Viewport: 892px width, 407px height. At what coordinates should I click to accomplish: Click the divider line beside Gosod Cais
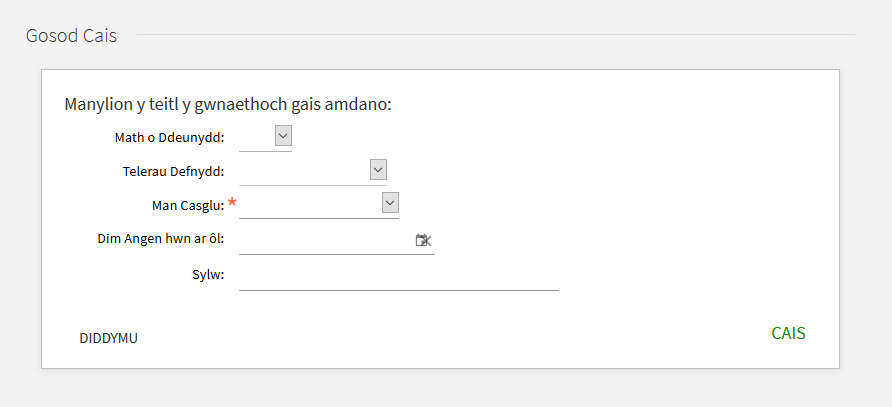pyautogui.click(x=495, y=35)
